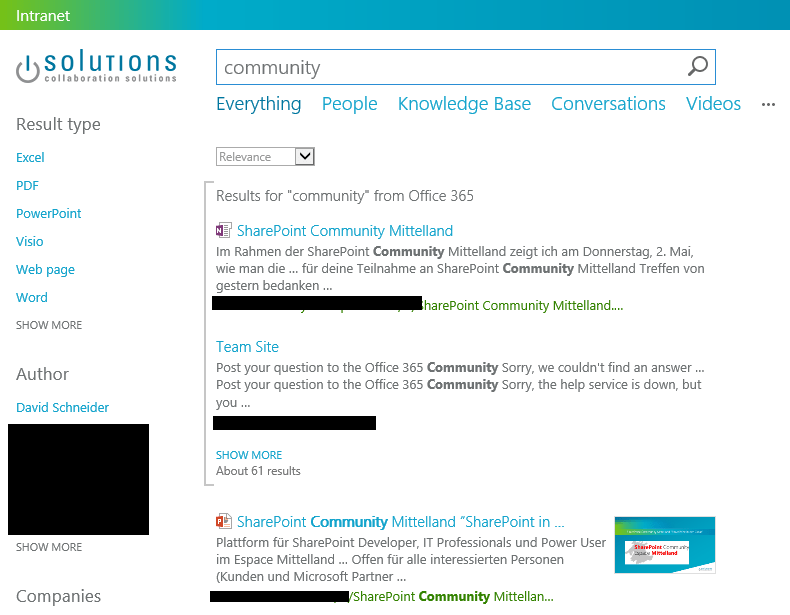Open the Relevance sort dropdown
This screenshot has height=615, width=790.
(x=266, y=157)
